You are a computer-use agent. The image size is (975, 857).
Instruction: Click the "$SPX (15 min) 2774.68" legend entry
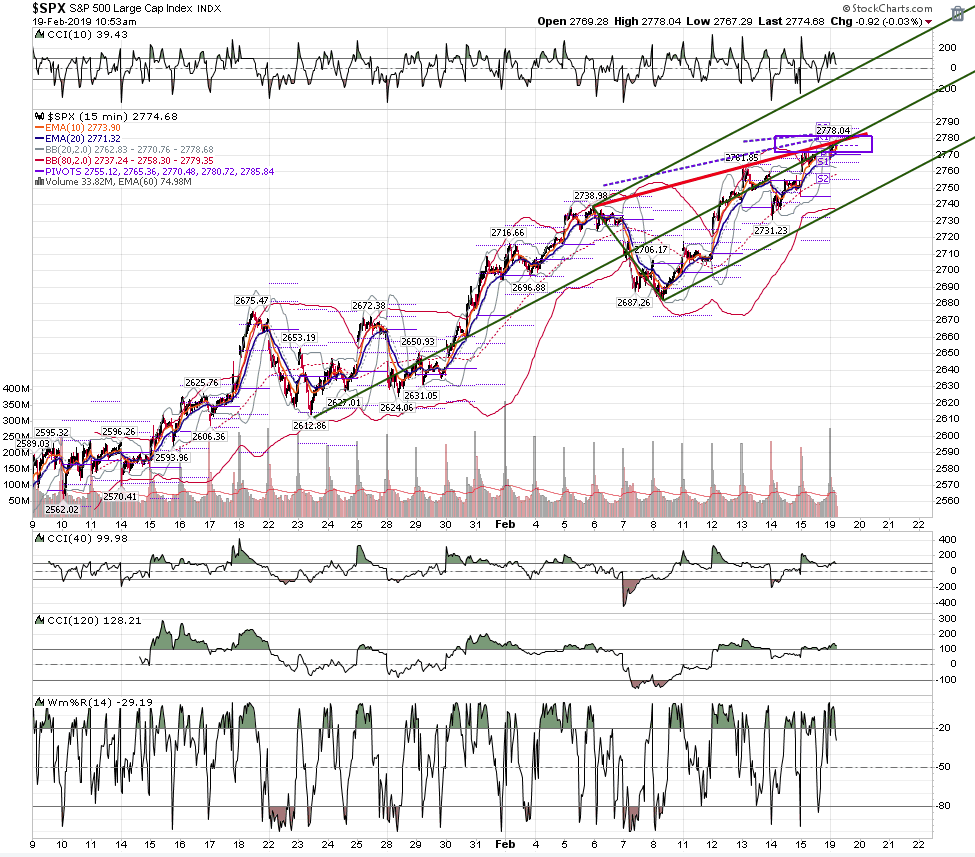coord(112,116)
